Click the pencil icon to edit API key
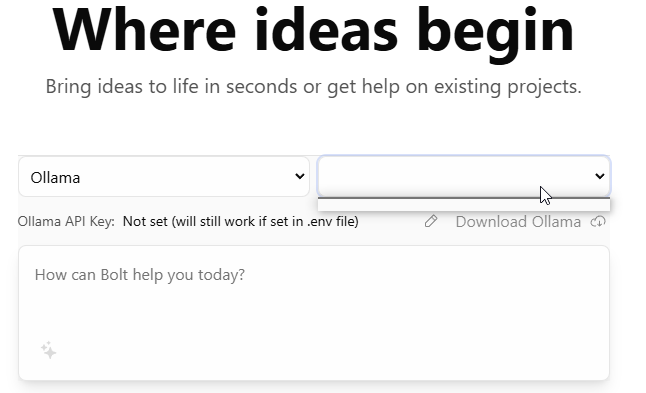This screenshot has width=646, height=393. click(431, 222)
